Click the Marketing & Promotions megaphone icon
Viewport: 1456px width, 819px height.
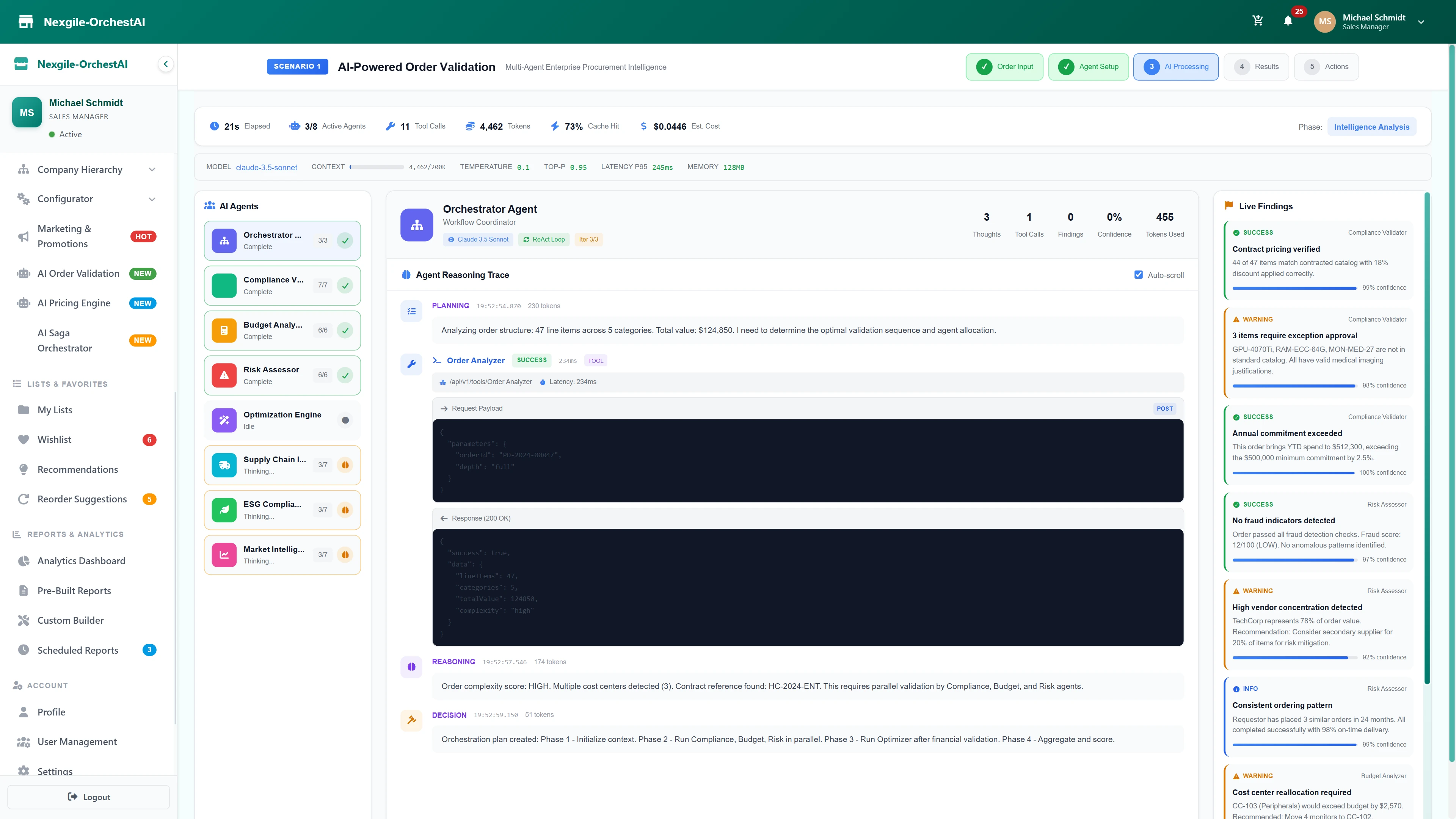(x=23, y=236)
